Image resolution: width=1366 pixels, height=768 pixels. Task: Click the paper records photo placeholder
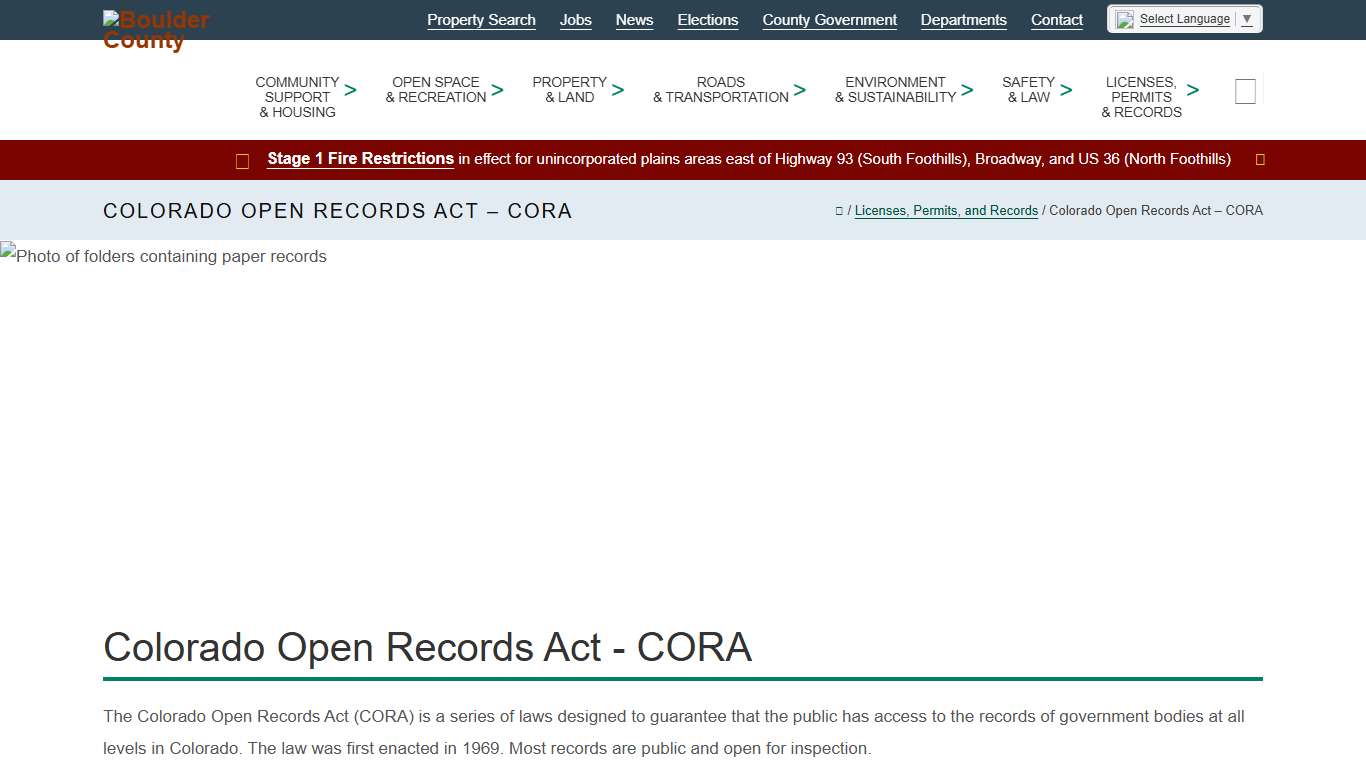(163, 256)
